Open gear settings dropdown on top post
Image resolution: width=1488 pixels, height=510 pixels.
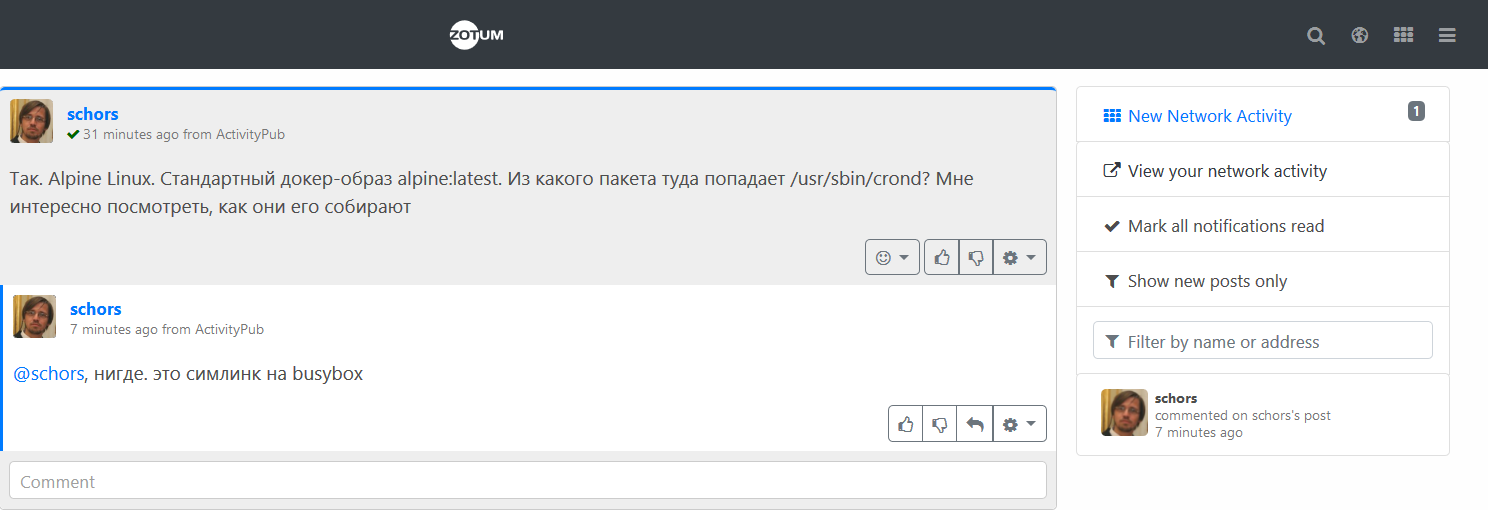click(x=1019, y=257)
